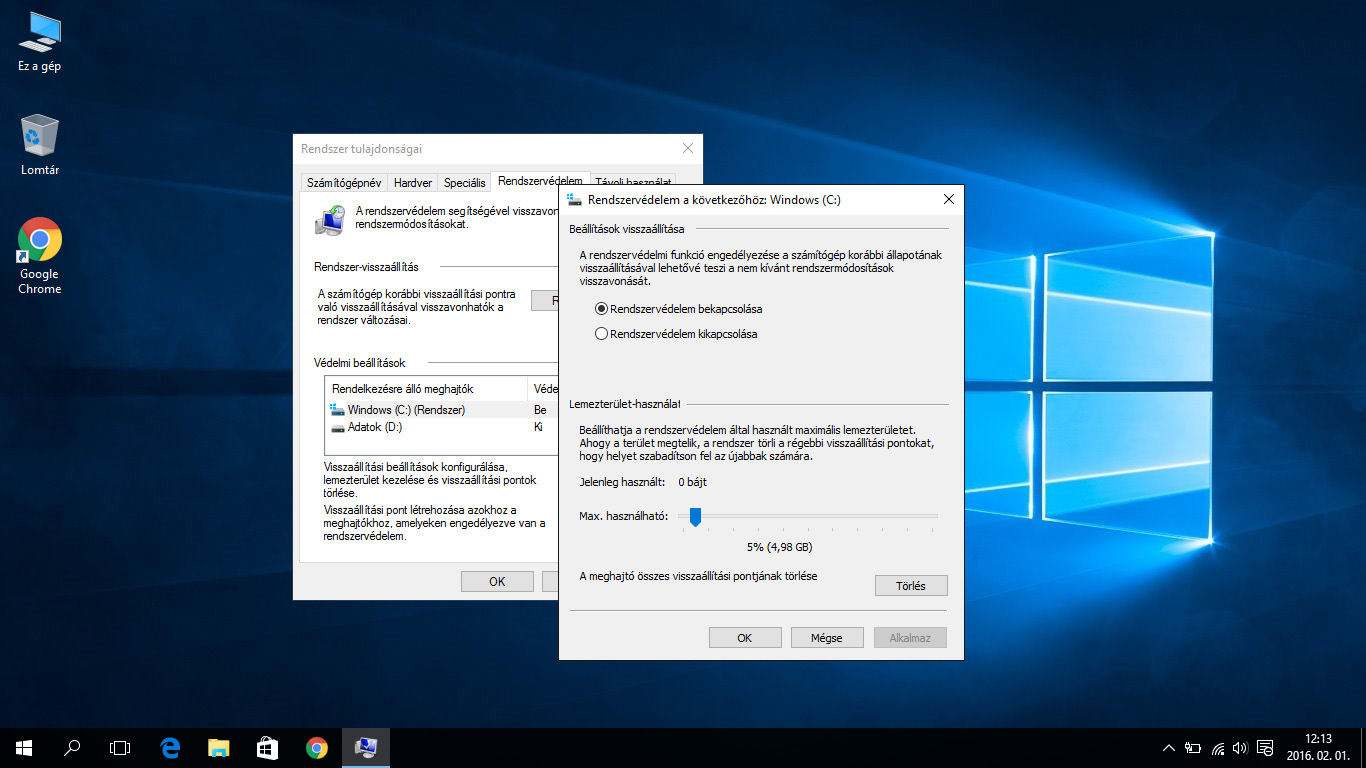Screen dimensions: 1366x768
Task: Click the Max. használható slider thumb
Action: point(695,516)
